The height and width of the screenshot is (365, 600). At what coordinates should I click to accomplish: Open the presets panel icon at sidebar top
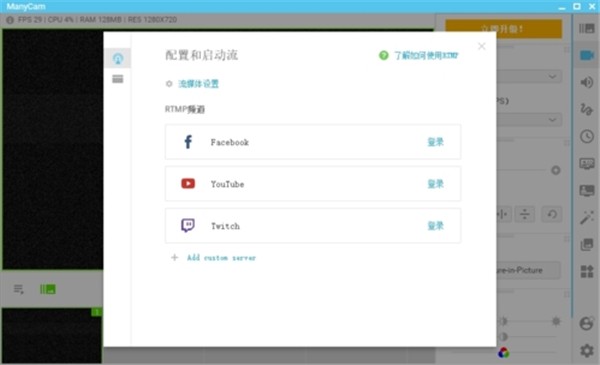click(x=586, y=28)
